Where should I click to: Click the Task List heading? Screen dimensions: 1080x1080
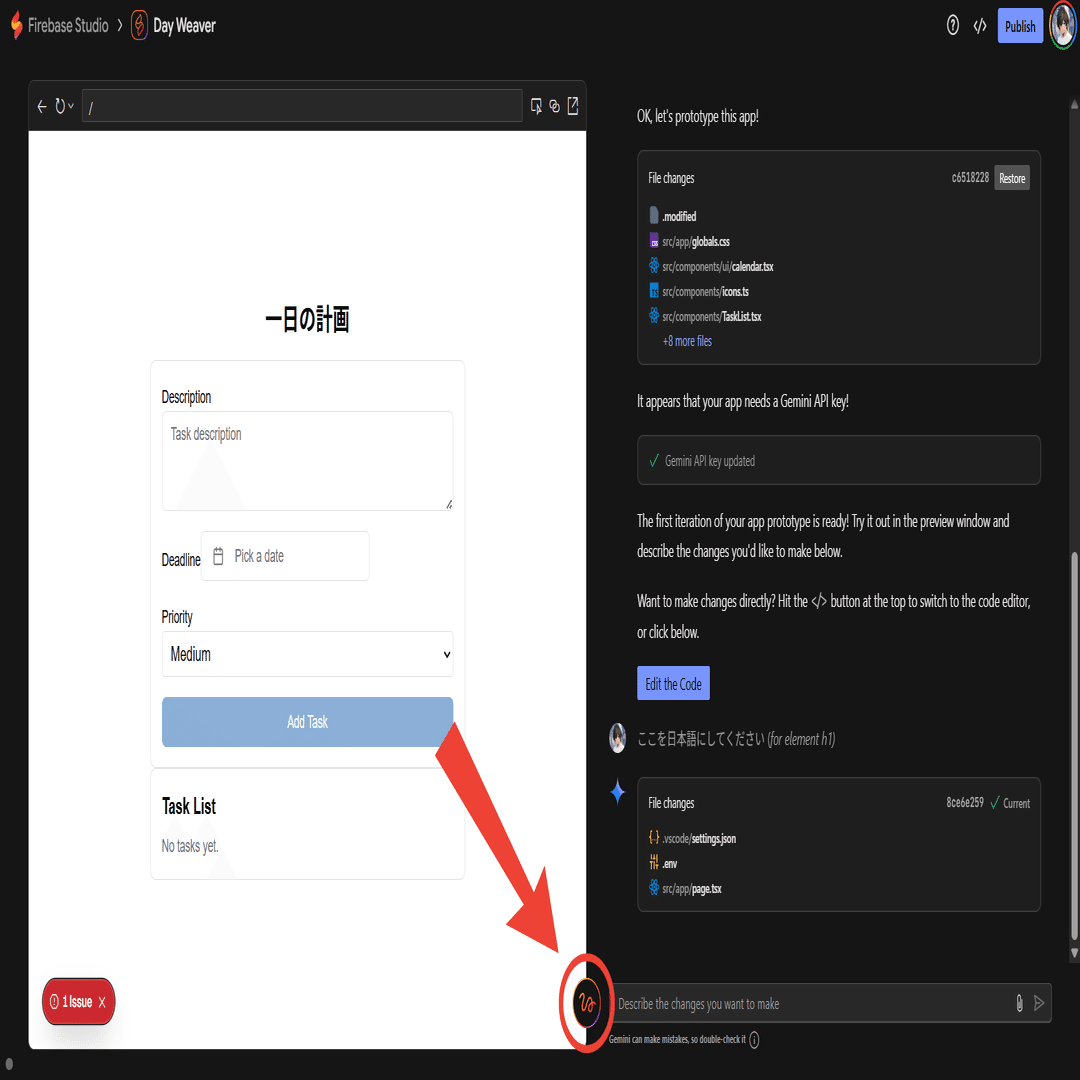click(x=189, y=806)
